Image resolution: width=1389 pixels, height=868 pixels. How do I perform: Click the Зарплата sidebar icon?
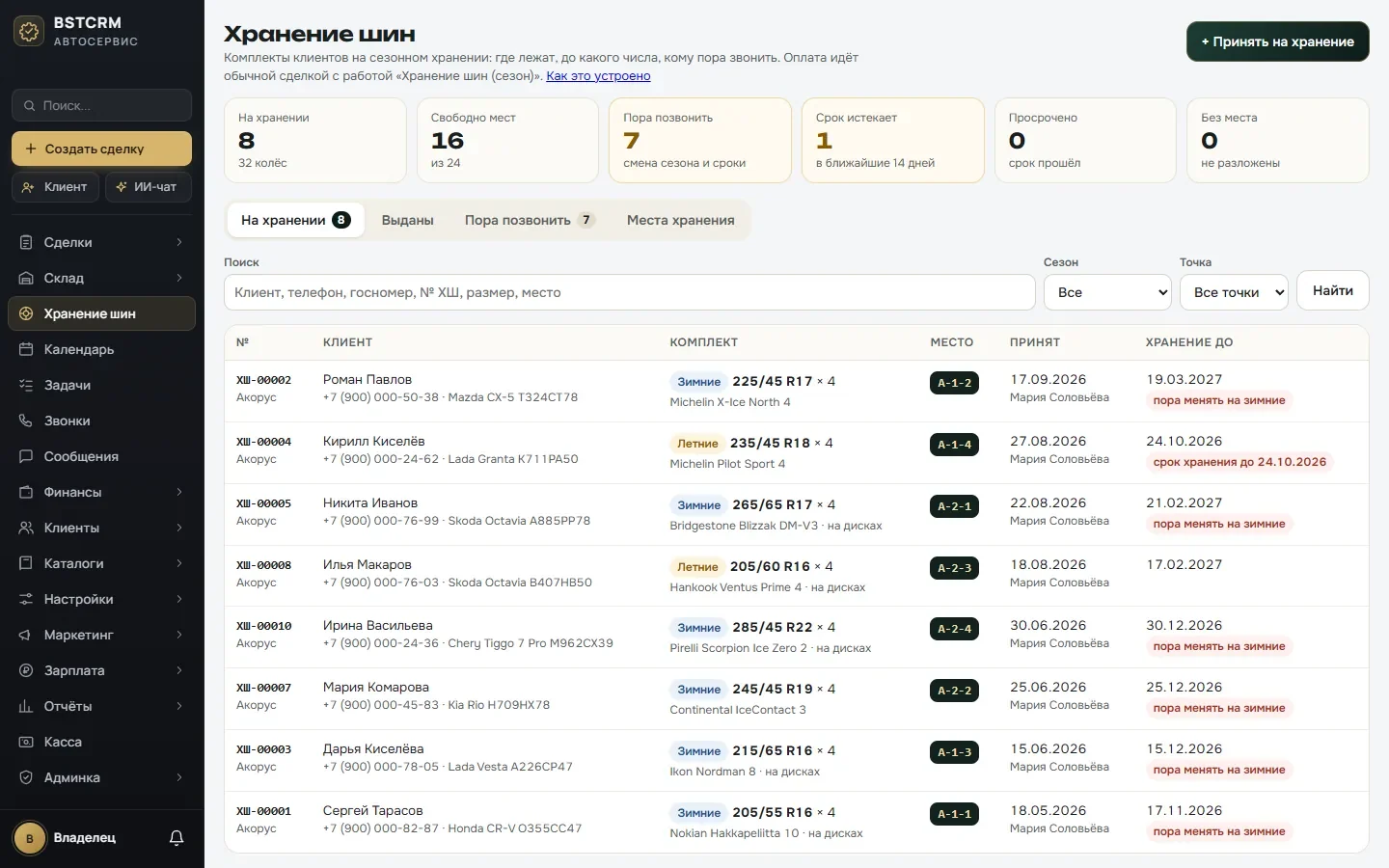[x=26, y=670]
